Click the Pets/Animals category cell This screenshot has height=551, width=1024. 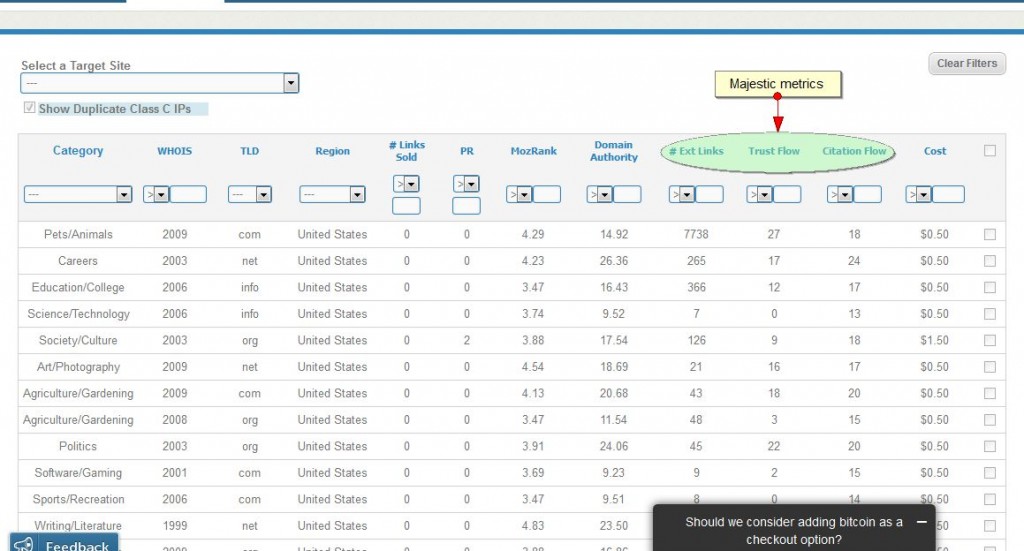tap(78, 234)
